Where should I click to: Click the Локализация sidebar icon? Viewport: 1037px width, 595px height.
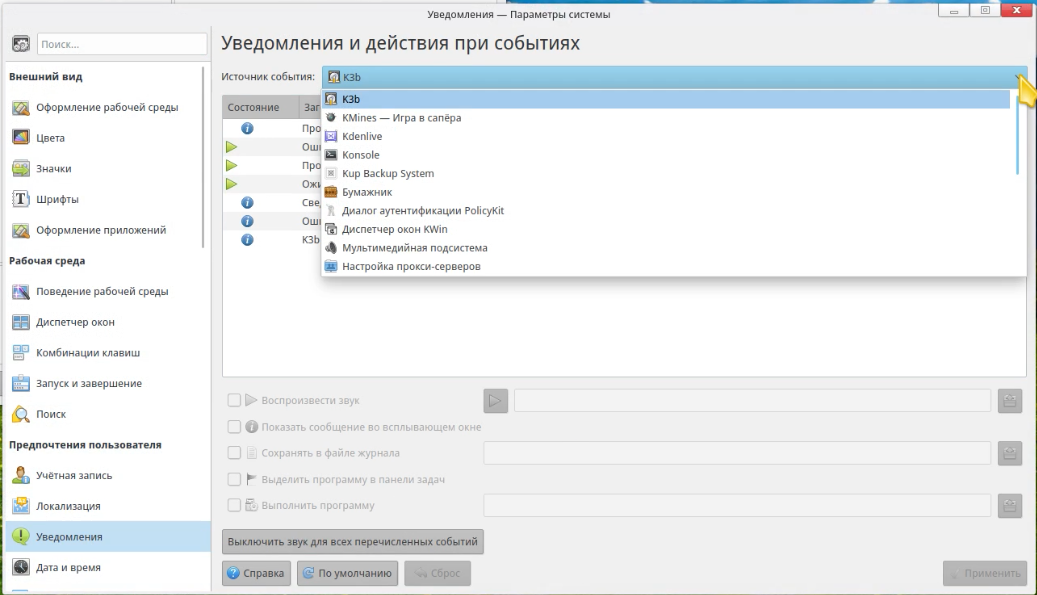coord(21,506)
